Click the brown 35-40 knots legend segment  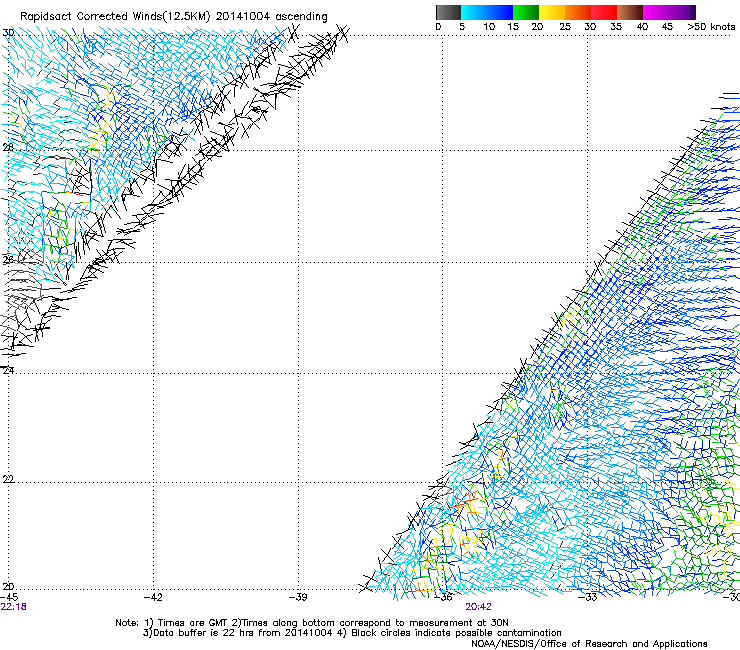coord(630,12)
